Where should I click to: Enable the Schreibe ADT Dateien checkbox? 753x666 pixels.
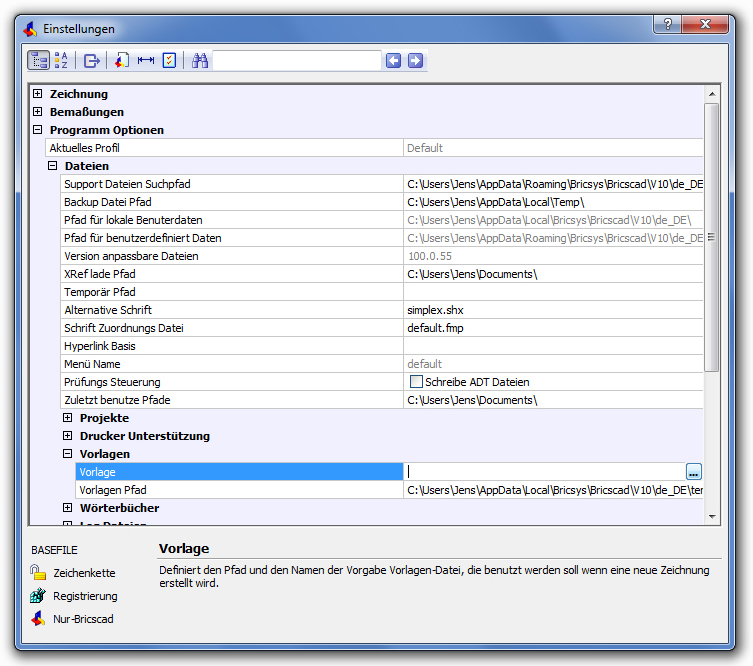click(x=416, y=382)
